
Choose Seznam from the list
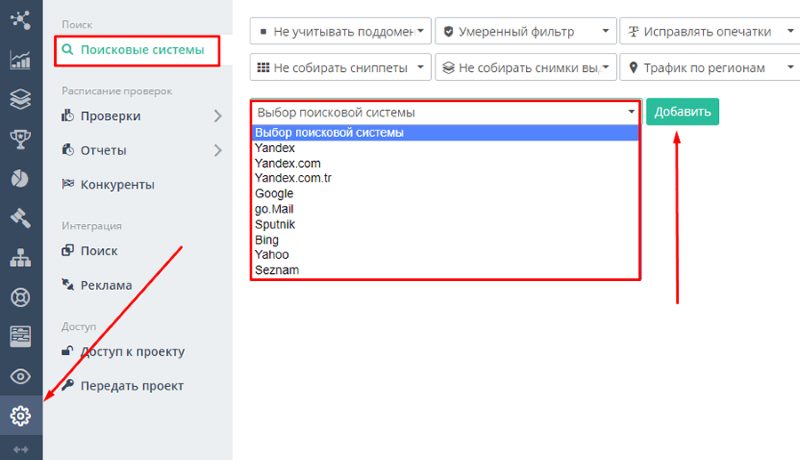[x=445, y=270]
